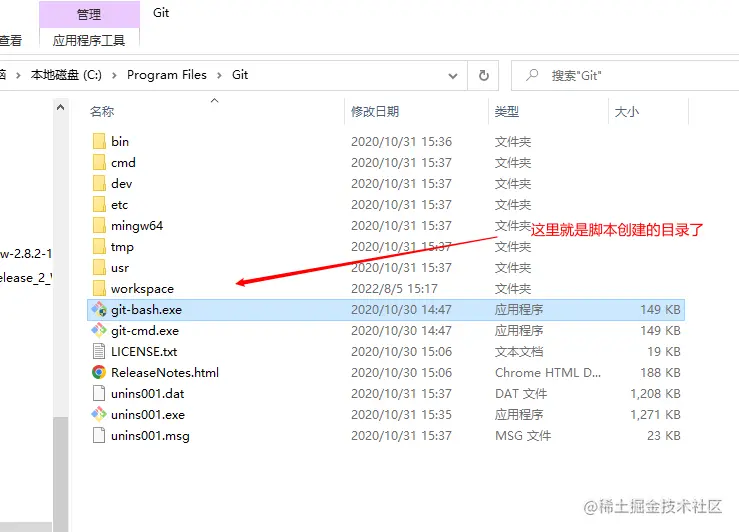
Task: Select the cmd folder name
Action: click(x=123, y=162)
